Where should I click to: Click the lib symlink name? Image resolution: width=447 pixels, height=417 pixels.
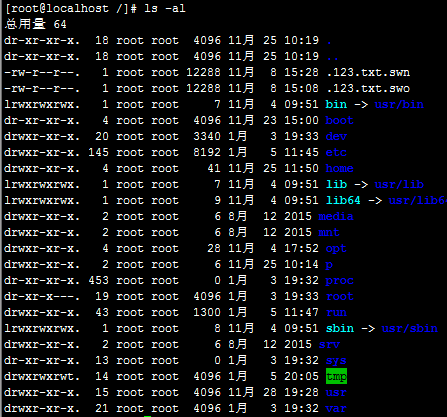(x=336, y=184)
